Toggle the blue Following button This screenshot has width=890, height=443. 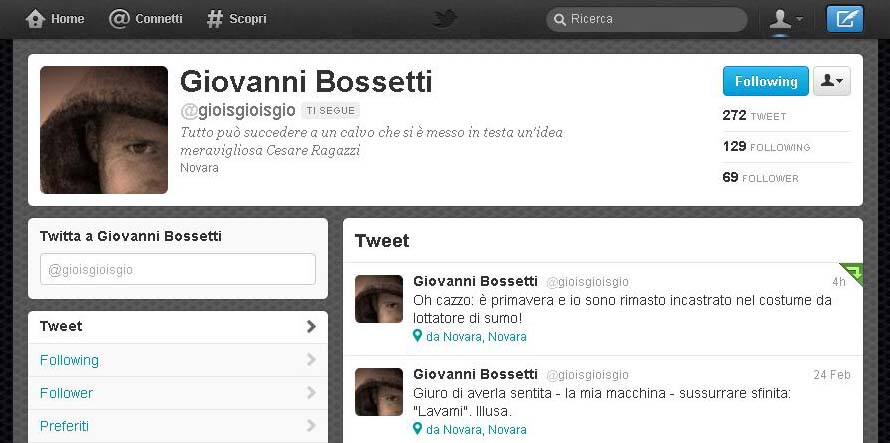[x=766, y=81]
